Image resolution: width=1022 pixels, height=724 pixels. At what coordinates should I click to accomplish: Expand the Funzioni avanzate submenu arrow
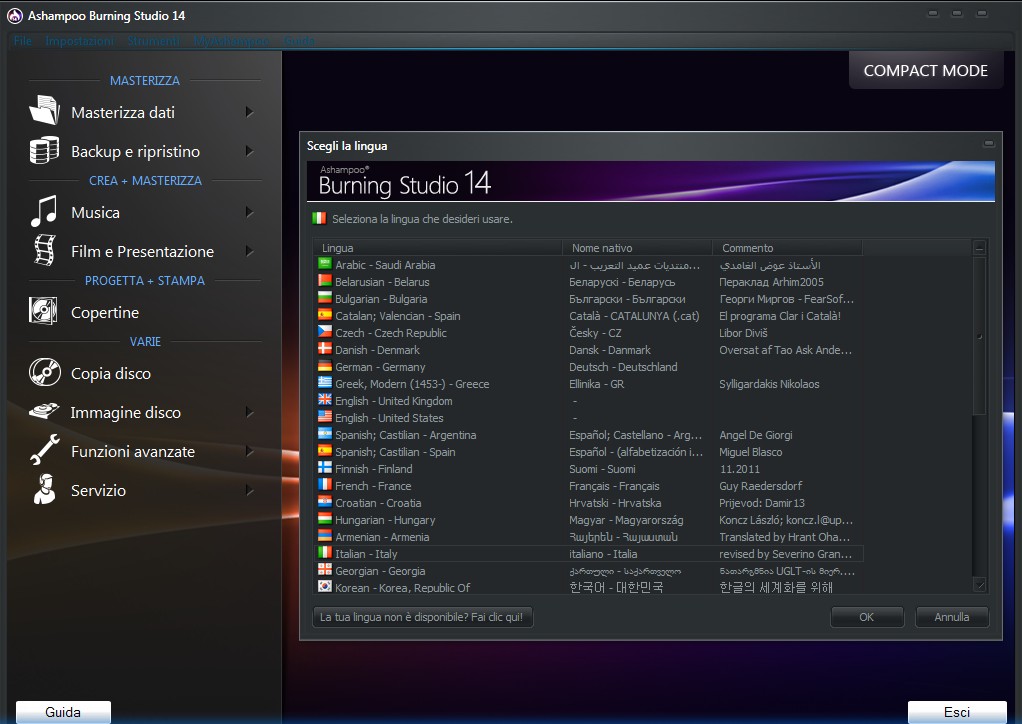tap(249, 451)
